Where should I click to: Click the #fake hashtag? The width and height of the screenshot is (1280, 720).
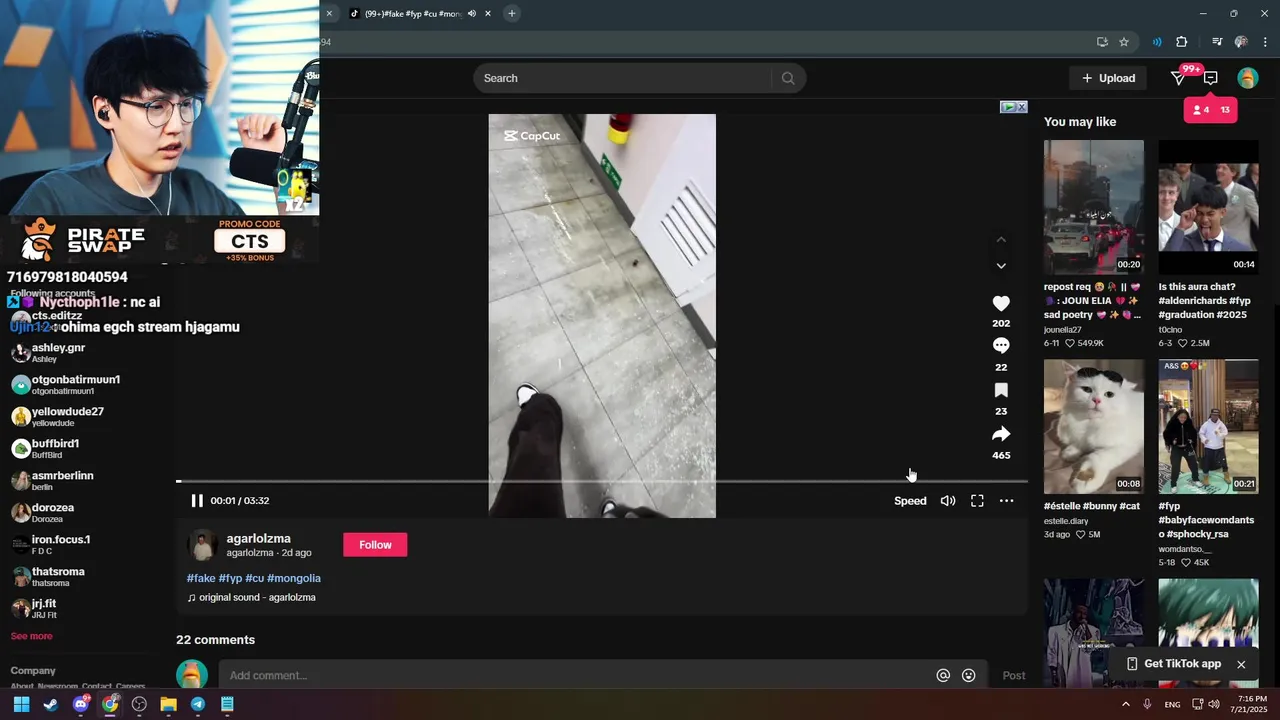click(201, 578)
